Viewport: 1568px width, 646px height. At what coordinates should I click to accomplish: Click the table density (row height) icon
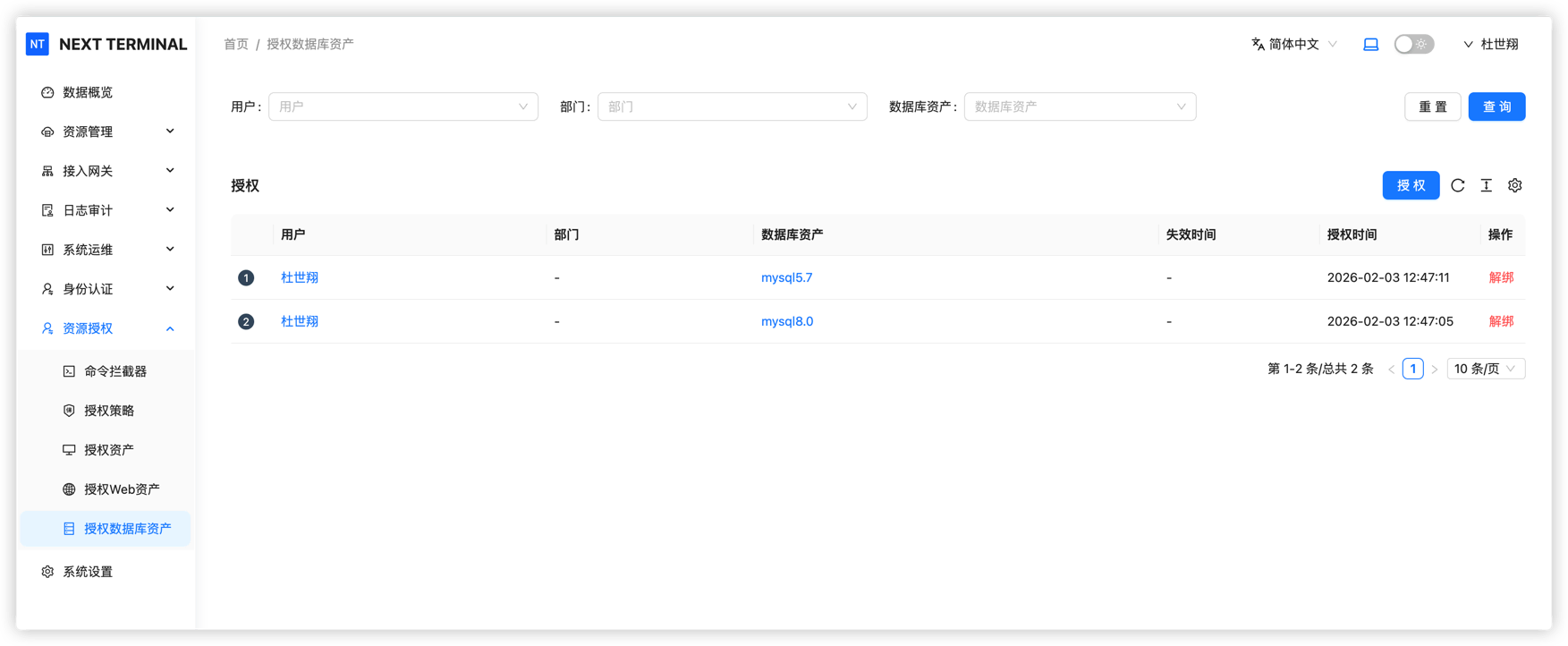pyautogui.click(x=1486, y=185)
